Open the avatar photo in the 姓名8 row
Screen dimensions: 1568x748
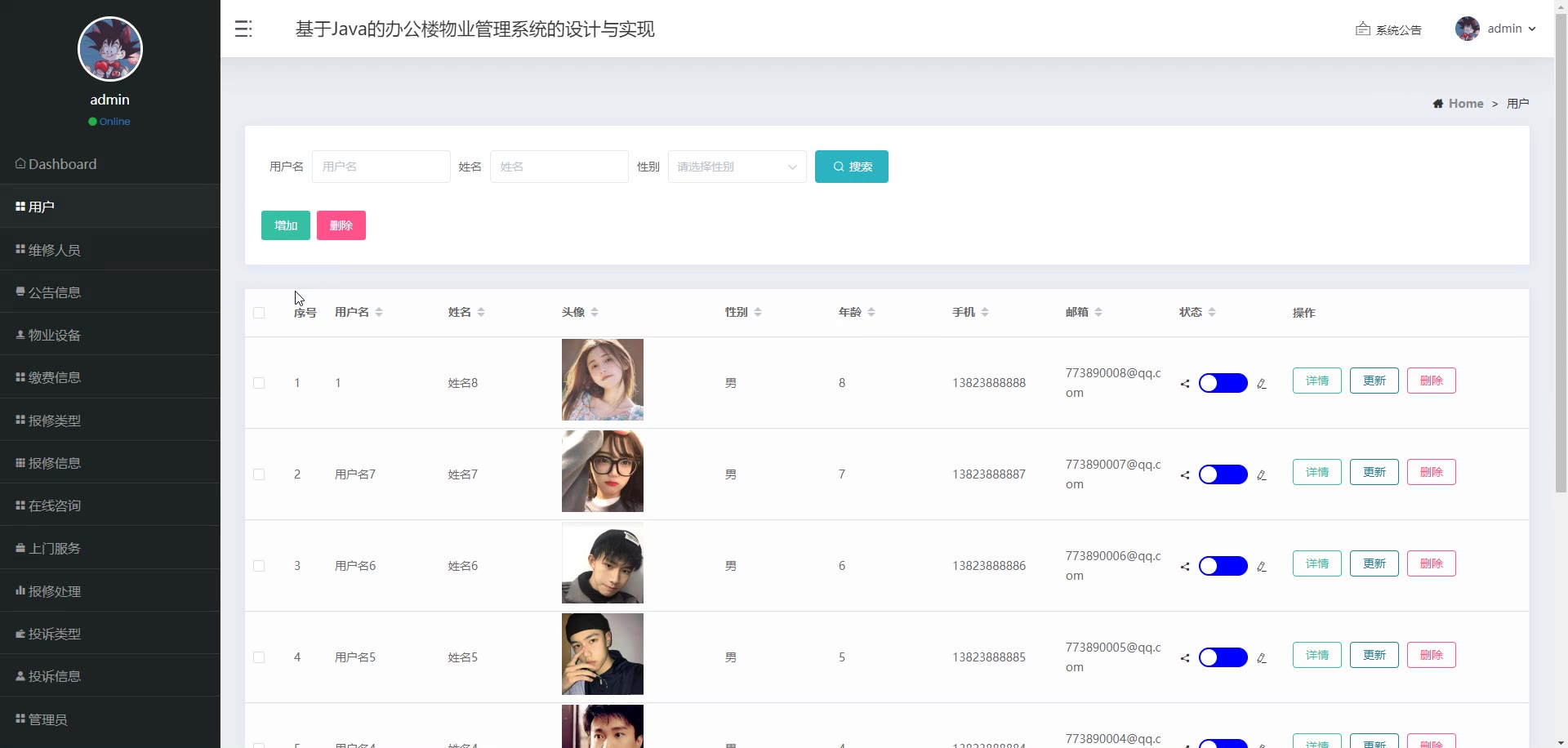(603, 380)
